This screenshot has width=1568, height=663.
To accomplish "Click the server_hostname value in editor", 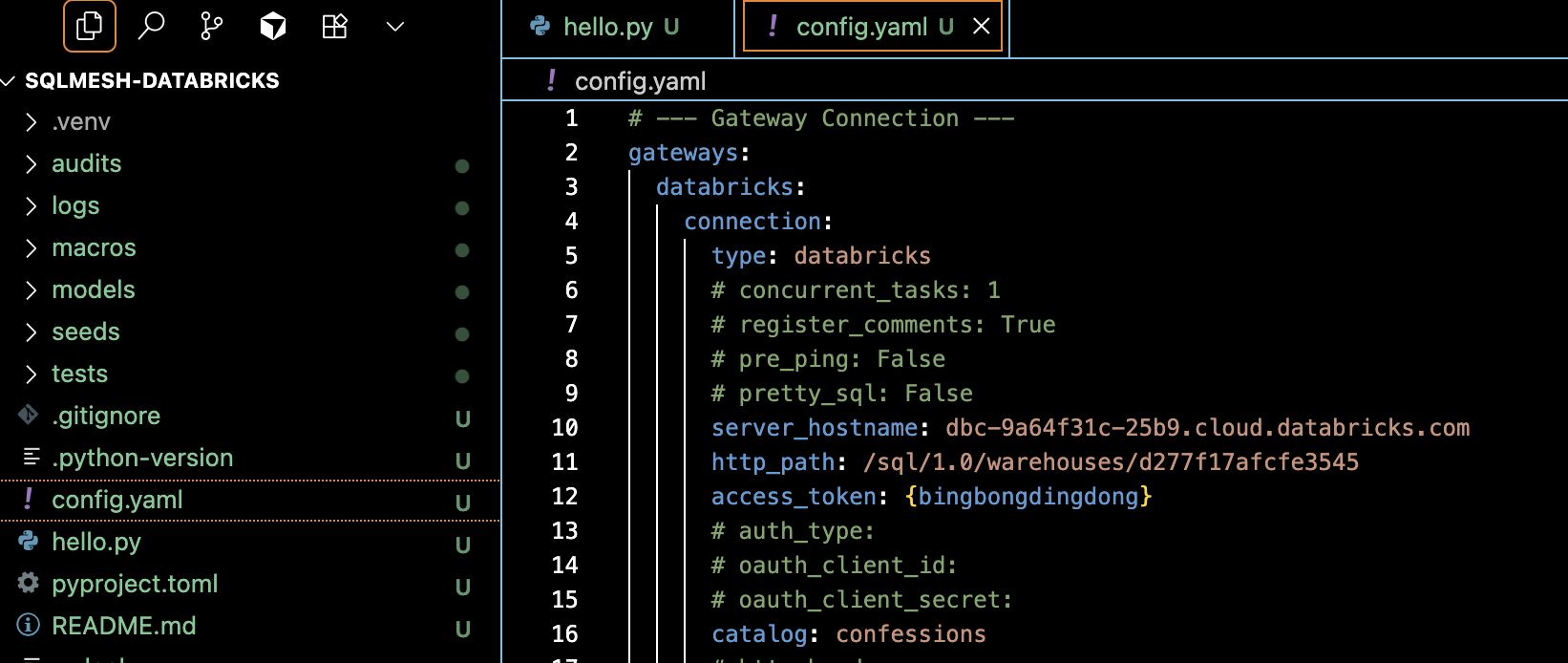I will (x=1207, y=428).
